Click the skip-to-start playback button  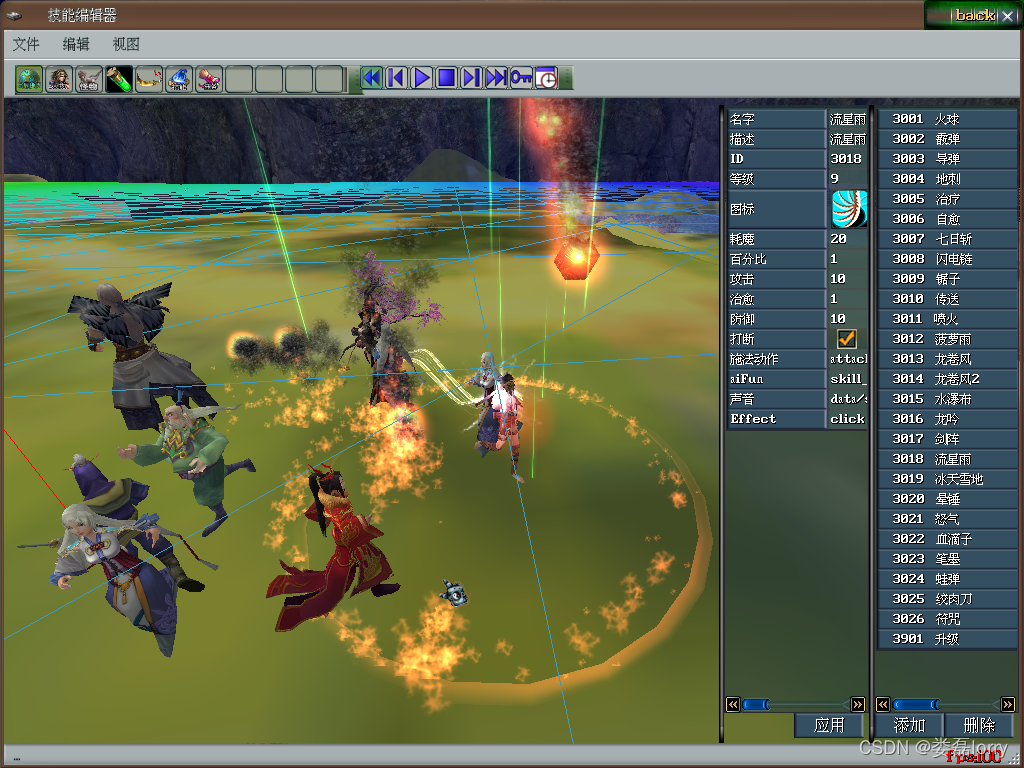(x=396, y=78)
